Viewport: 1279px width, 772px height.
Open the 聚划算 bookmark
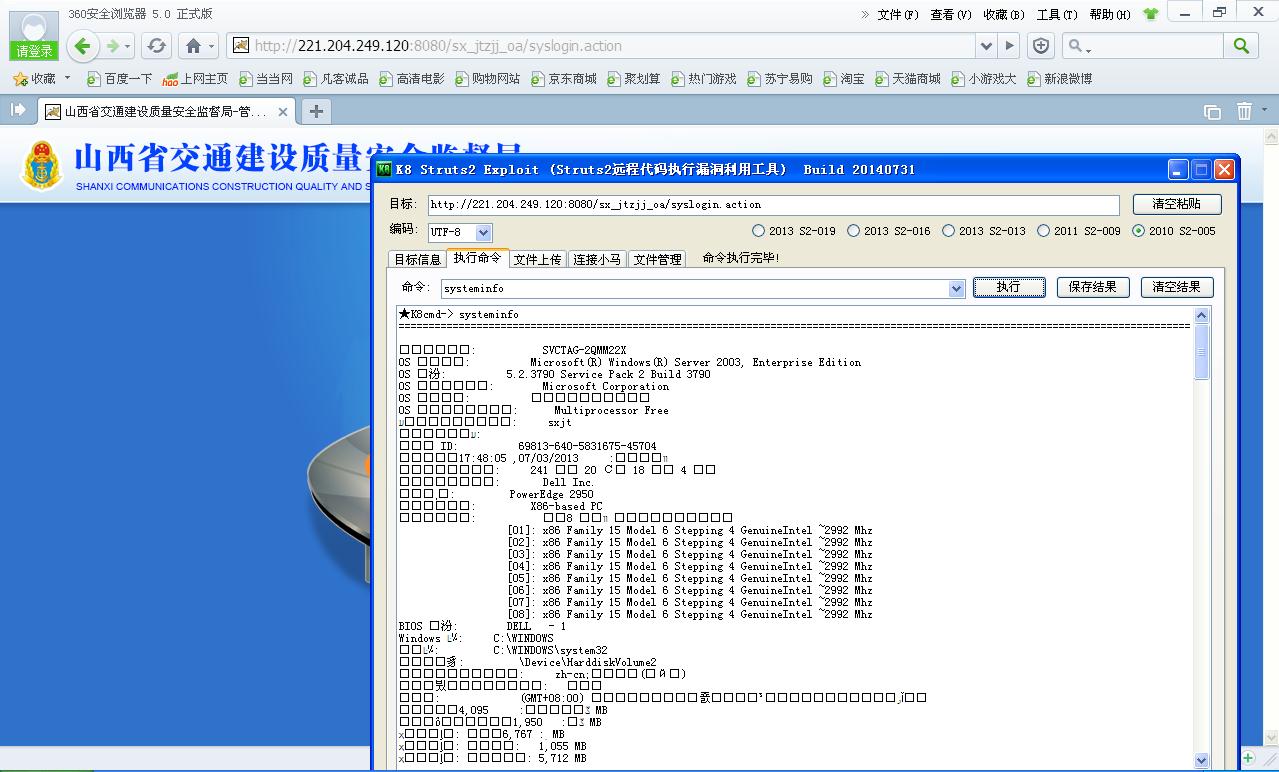(x=634, y=78)
